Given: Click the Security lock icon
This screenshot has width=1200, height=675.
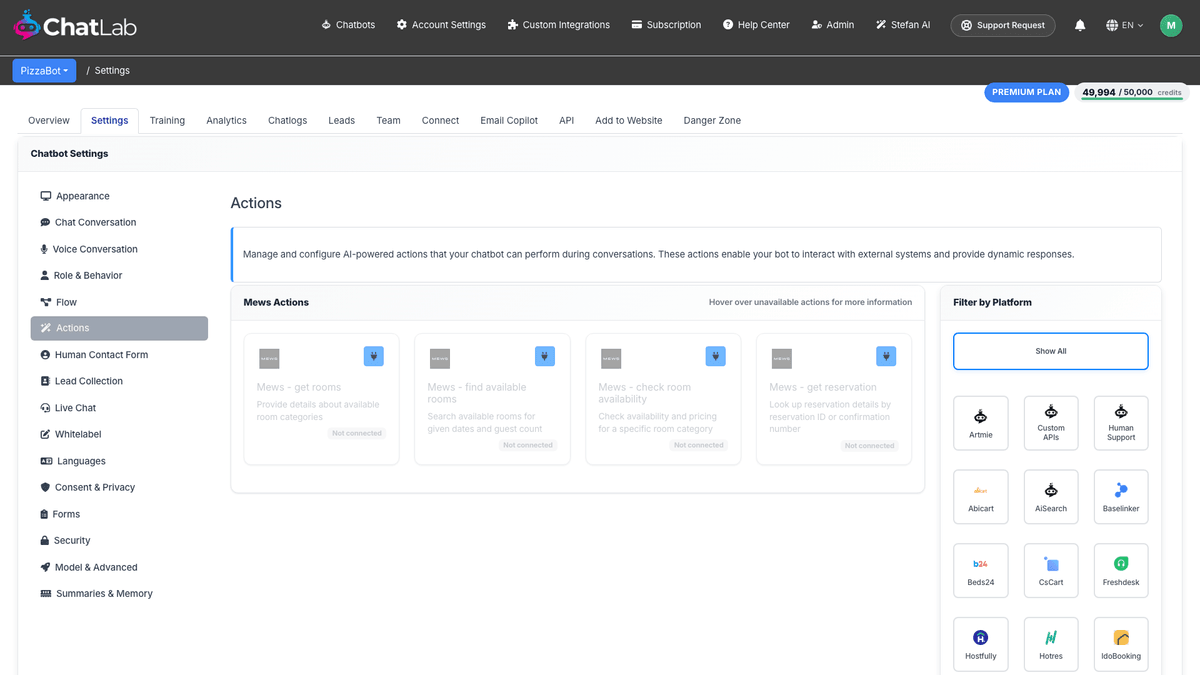Looking at the screenshot, I should tap(45, 540).
